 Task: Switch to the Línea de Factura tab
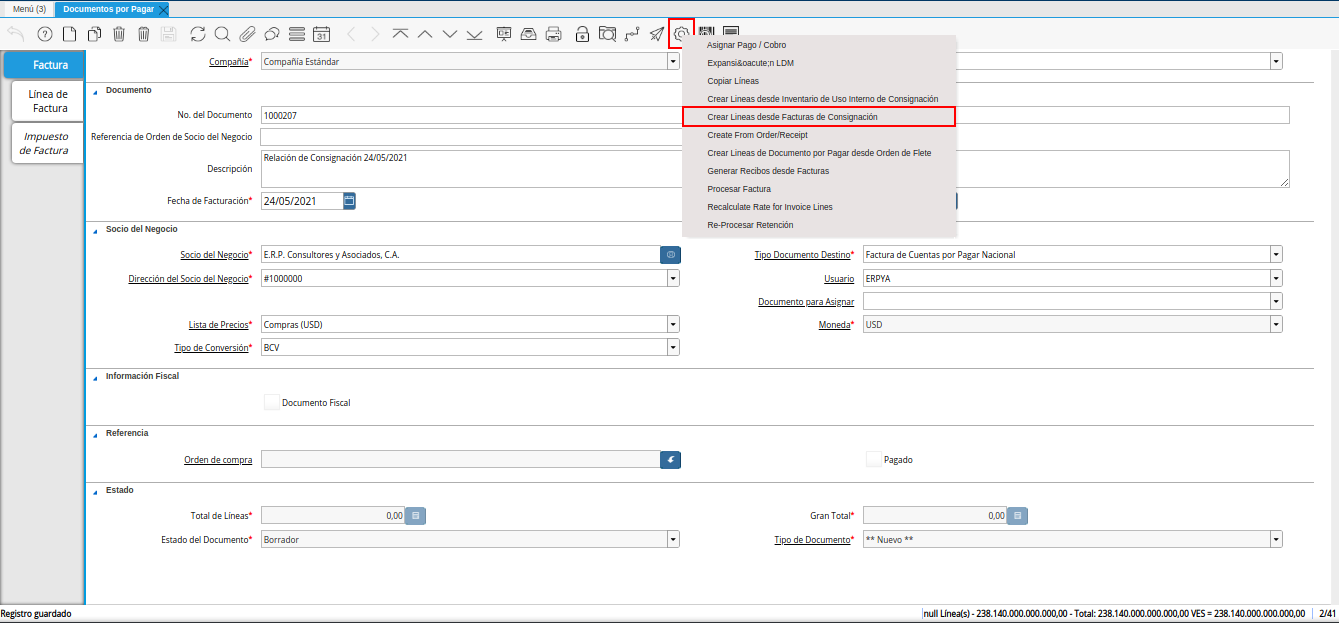click(x=48, y=101)
